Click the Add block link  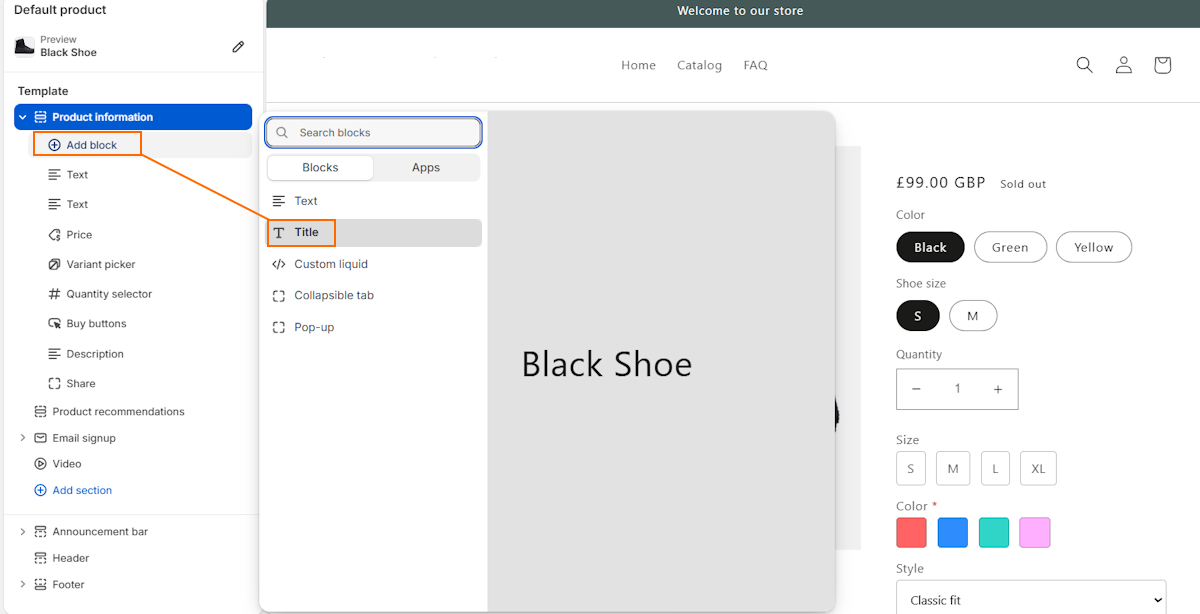coord(92,145)
